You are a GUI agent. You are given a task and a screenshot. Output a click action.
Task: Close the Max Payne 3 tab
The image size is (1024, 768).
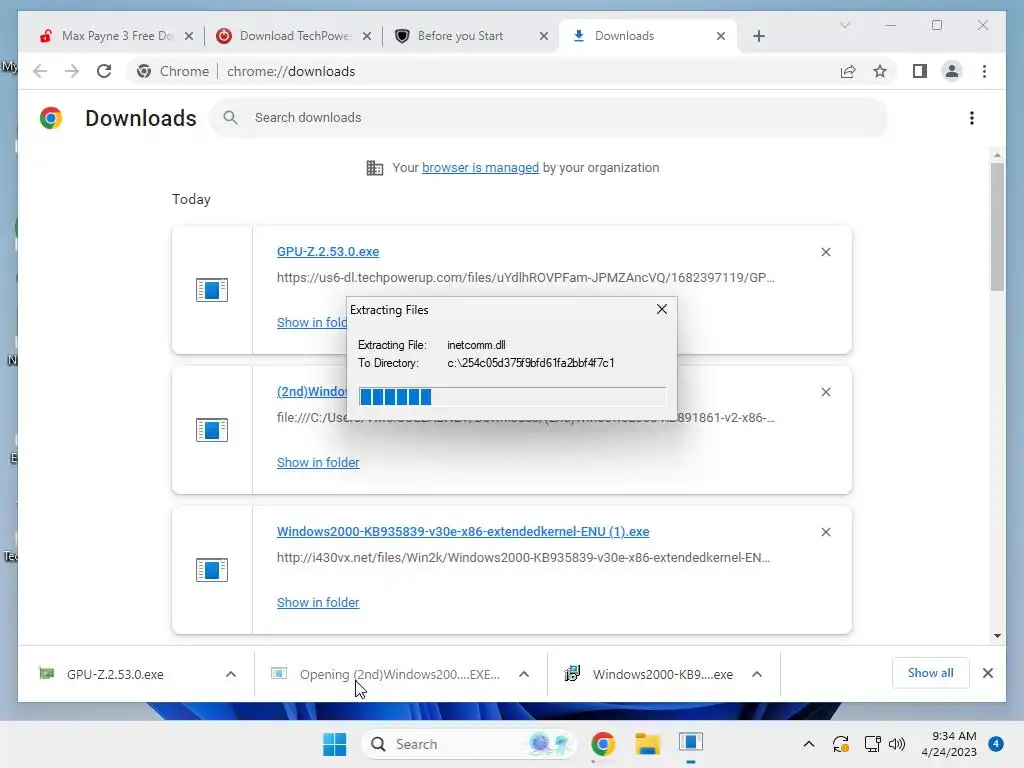click(189, 36)
